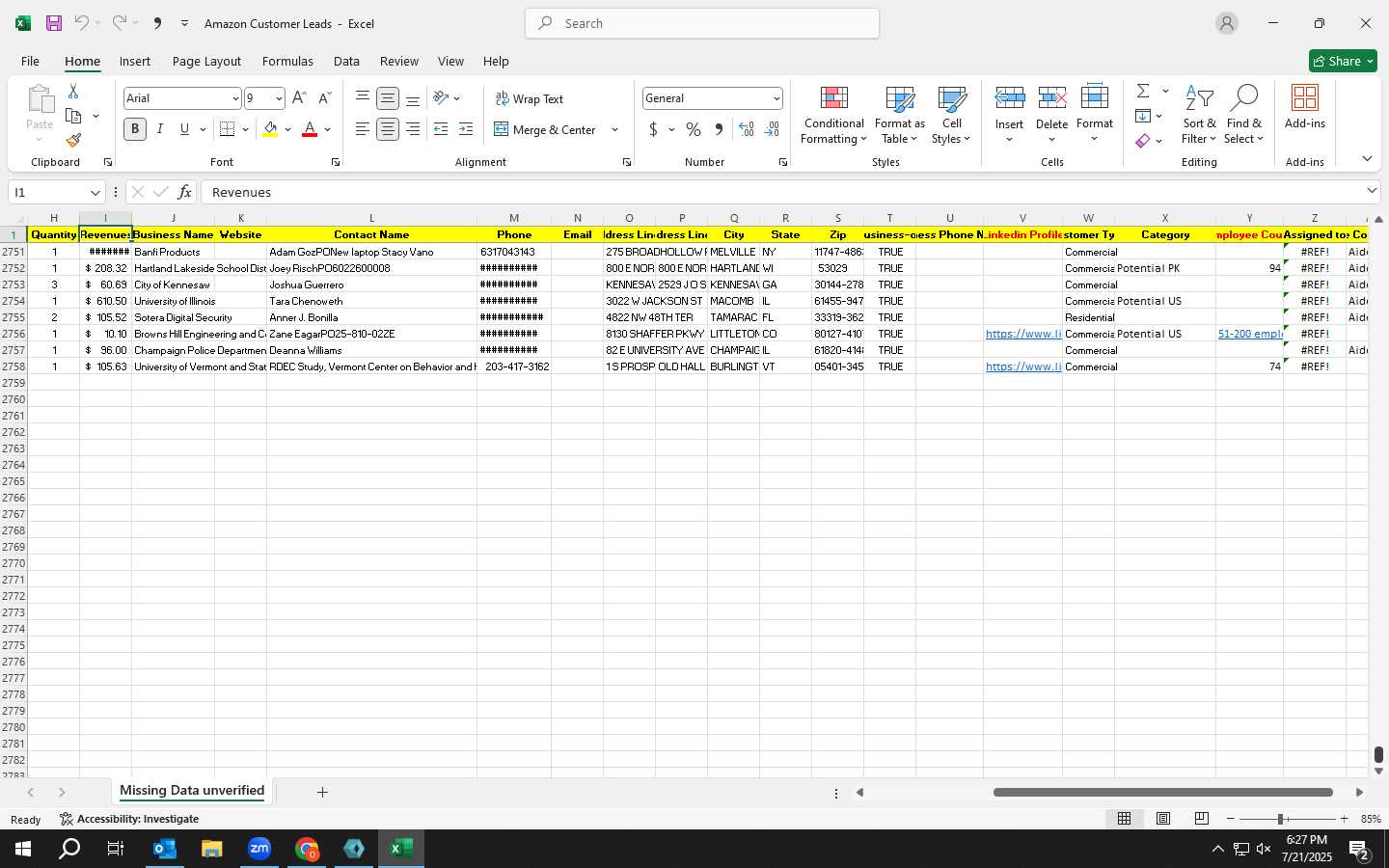The height and width of the screenshot is (868, 1389).
Task: Expand the font name Arial dropdown
Action: point(234,98)
